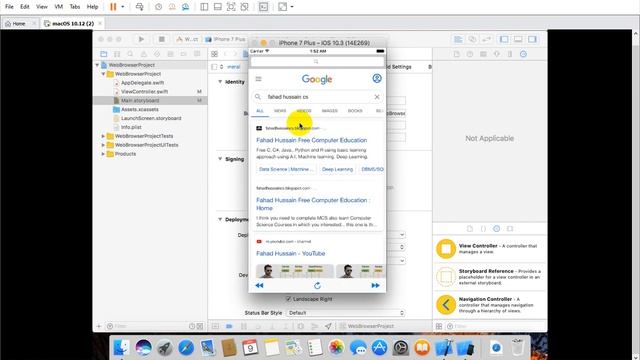Open the Xcode breakpoint navigator icon
640x360 pixels.
[x=184, y=54]
